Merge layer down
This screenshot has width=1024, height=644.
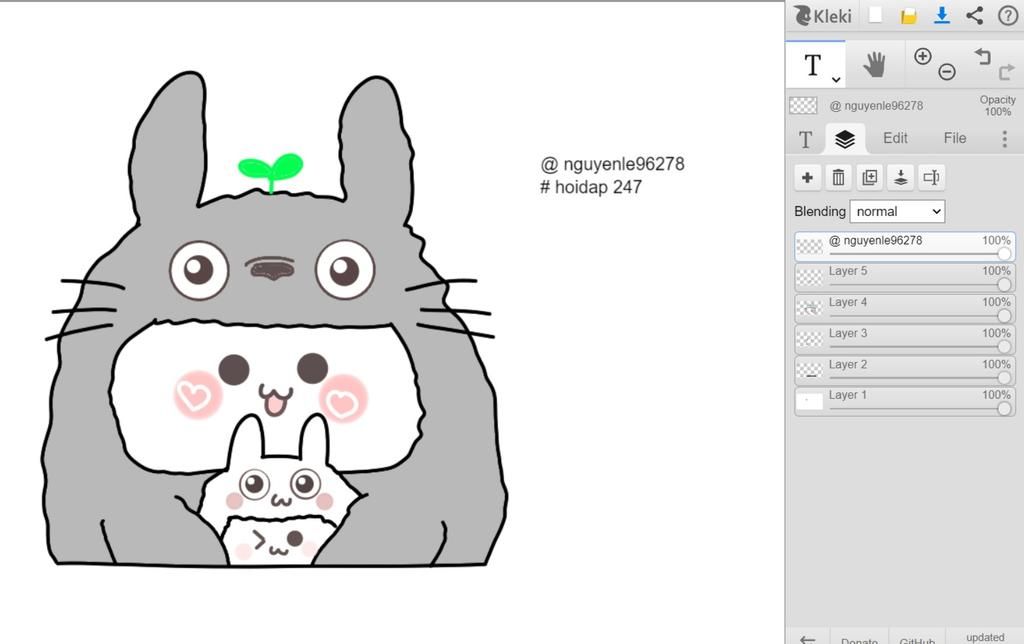click(901, 178)
